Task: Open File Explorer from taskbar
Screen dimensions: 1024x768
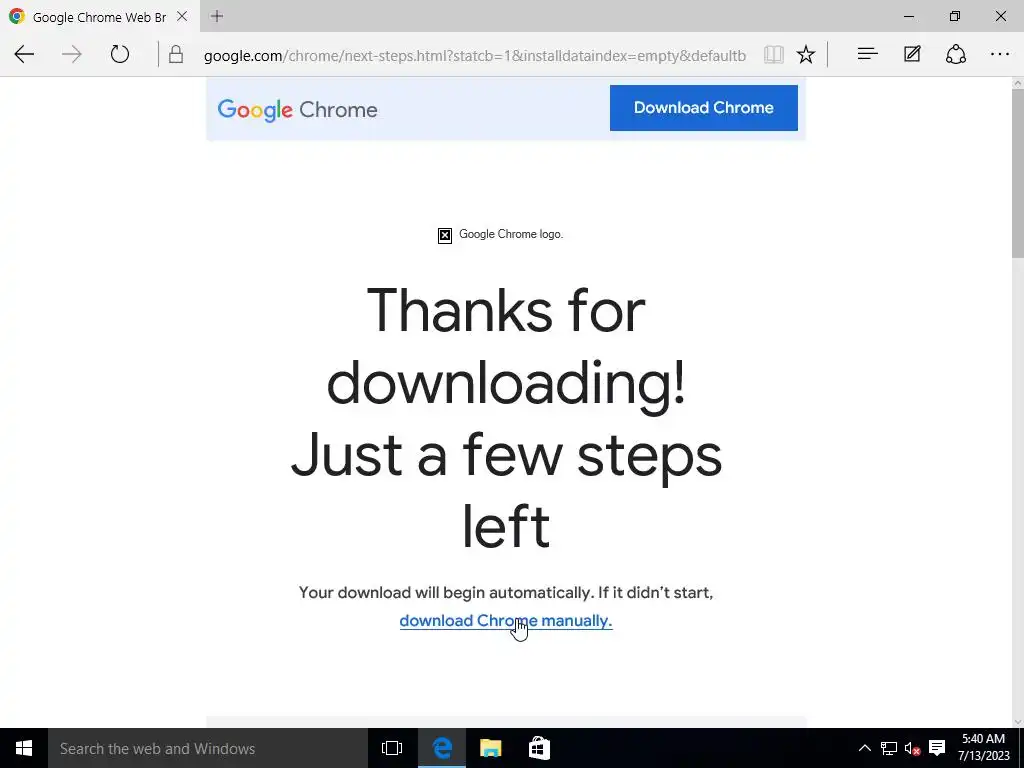Action: tap(490, 748)
